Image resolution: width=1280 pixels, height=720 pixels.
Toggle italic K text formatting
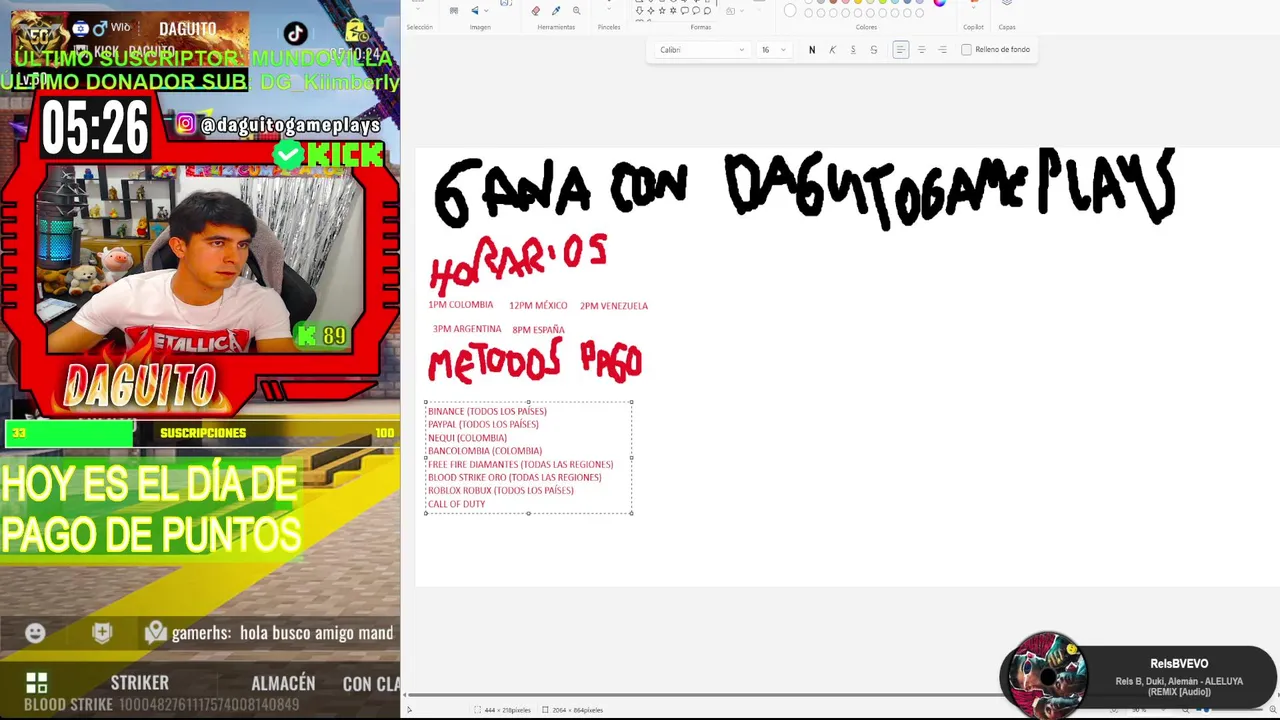tap(832, 50)
